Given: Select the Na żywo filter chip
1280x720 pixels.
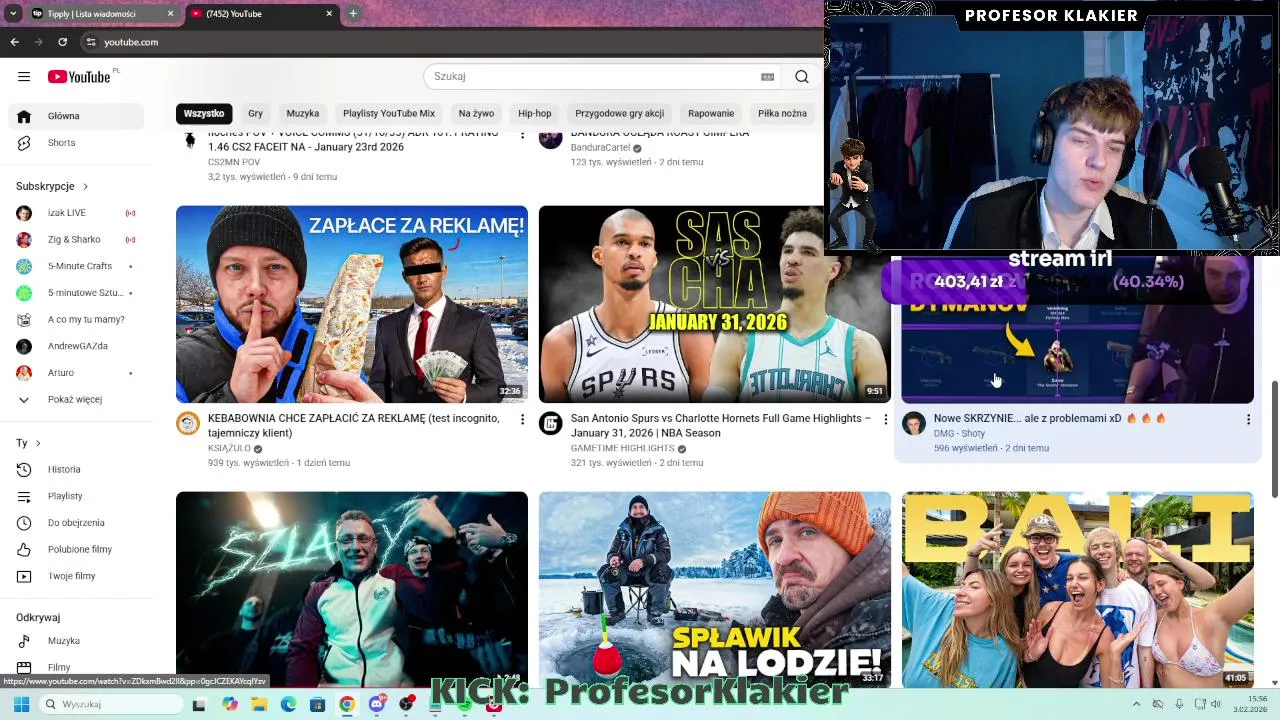Looking at the screenshot, I should coord(476,114).
